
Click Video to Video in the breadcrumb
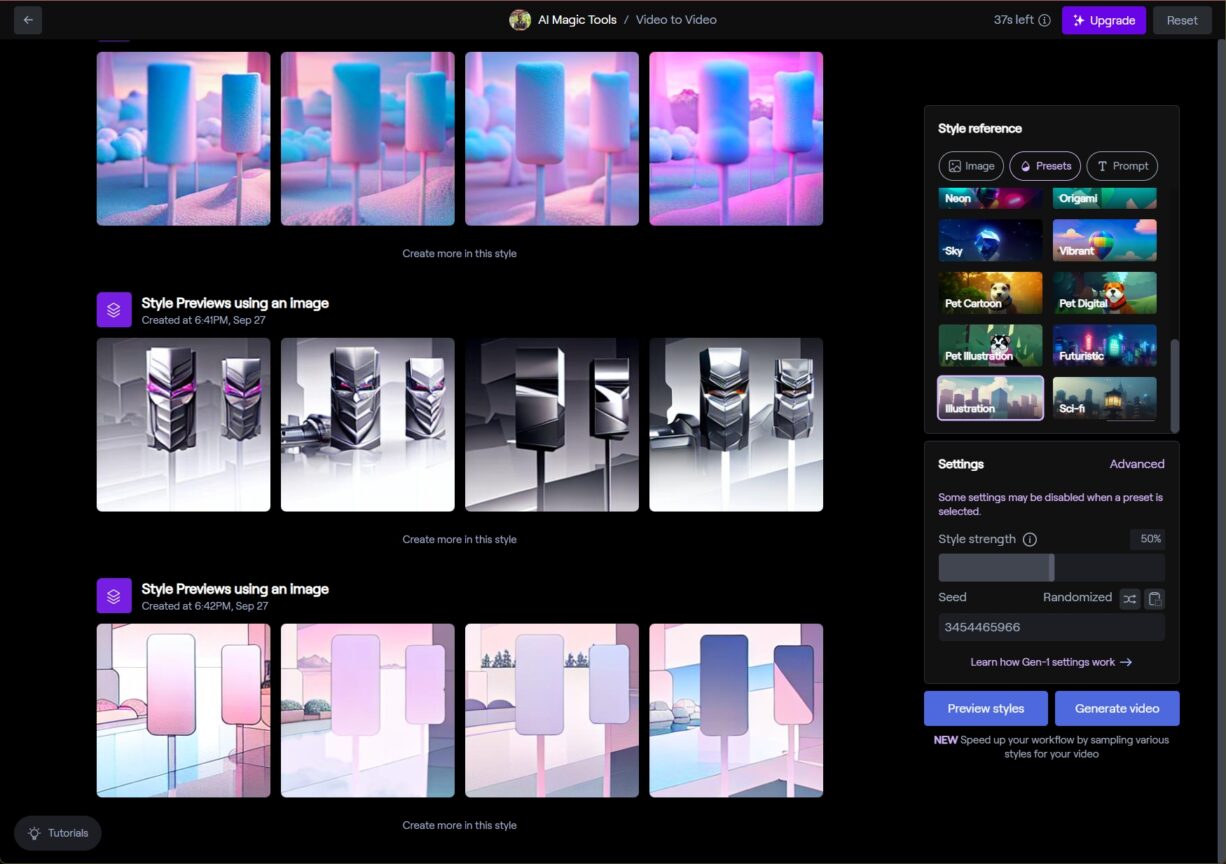pyautogui.click(x=676, y=19)
